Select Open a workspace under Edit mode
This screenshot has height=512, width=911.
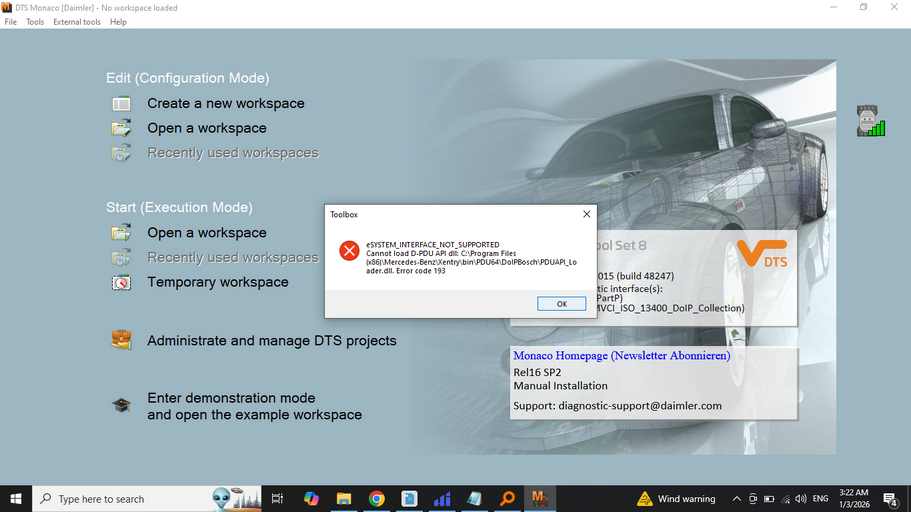pyautogui.click(x=207, y=128)
